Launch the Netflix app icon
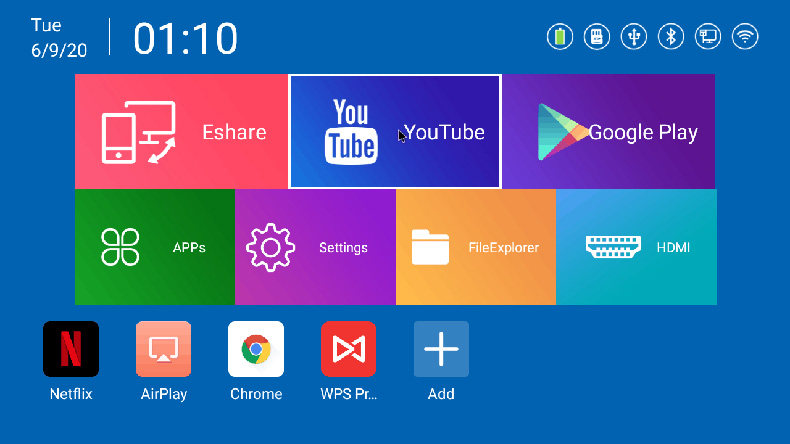The height and width of the screenshot is (444, 790). pyautogui.click(x=71, y=349)
